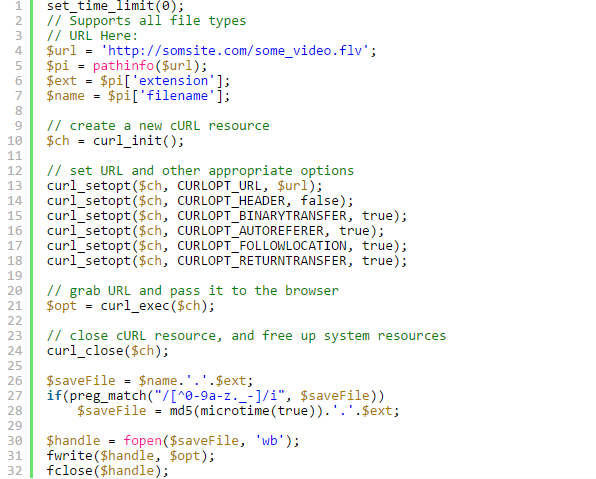Click the 'filename' string on line 7
596x479 pixels.
click(x=177, y=96)
